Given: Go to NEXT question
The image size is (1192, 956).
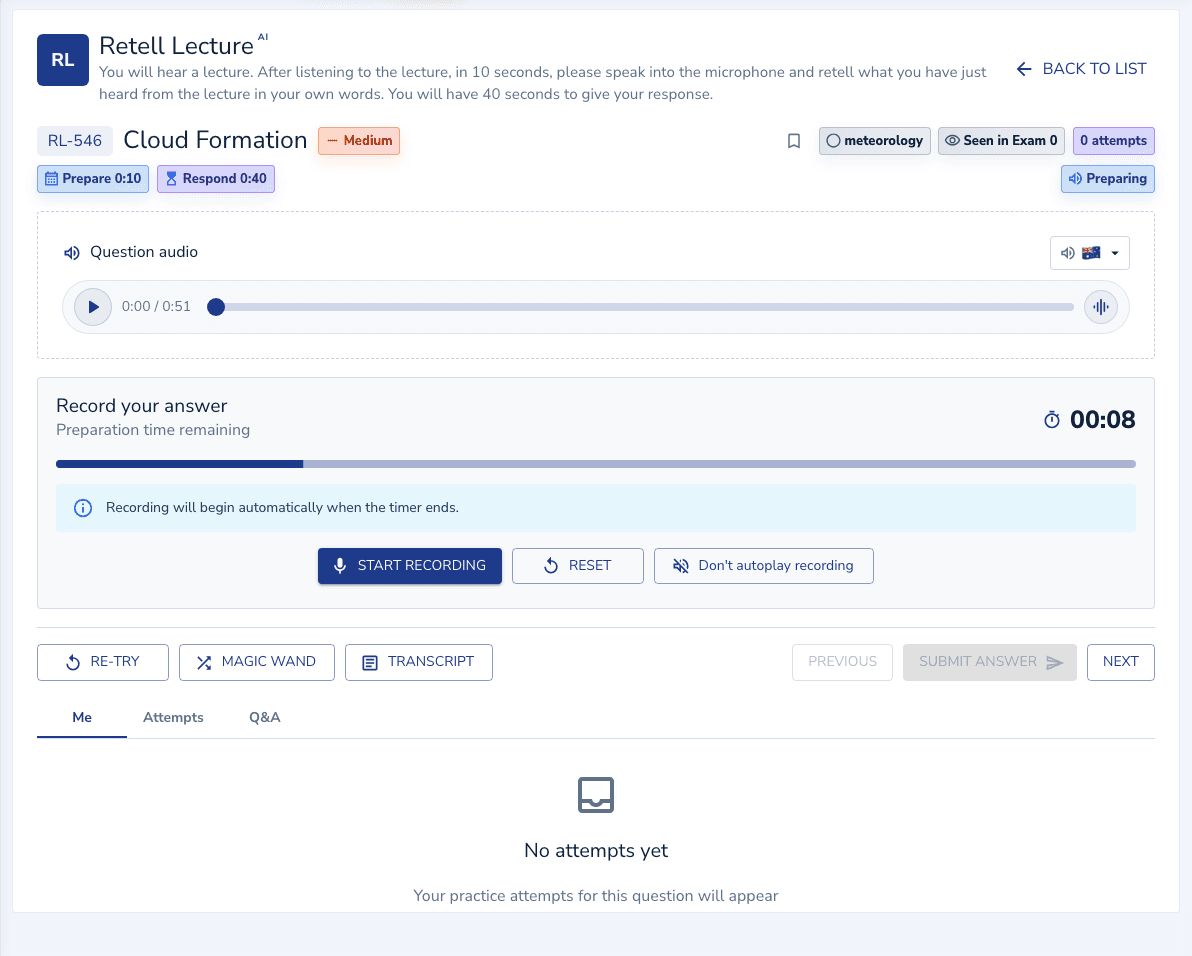Looking at the screenshot, I should tap(1121, 663).
